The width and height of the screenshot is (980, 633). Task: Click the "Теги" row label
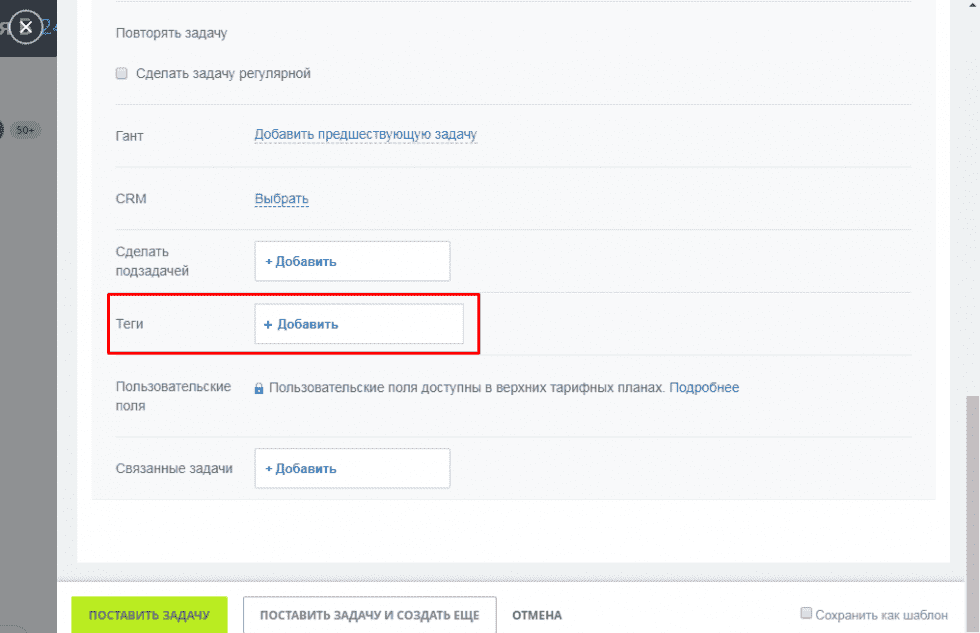131,324
